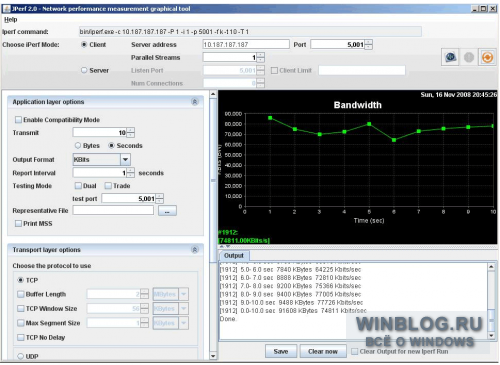Check the Dual testing mode box
The width and height of the screenshot is (500, 365).
point(78,186)
